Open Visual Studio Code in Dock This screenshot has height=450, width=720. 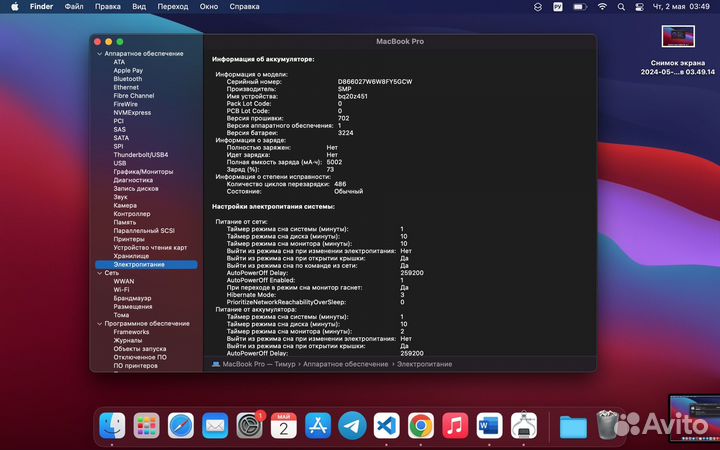point(387,426)
